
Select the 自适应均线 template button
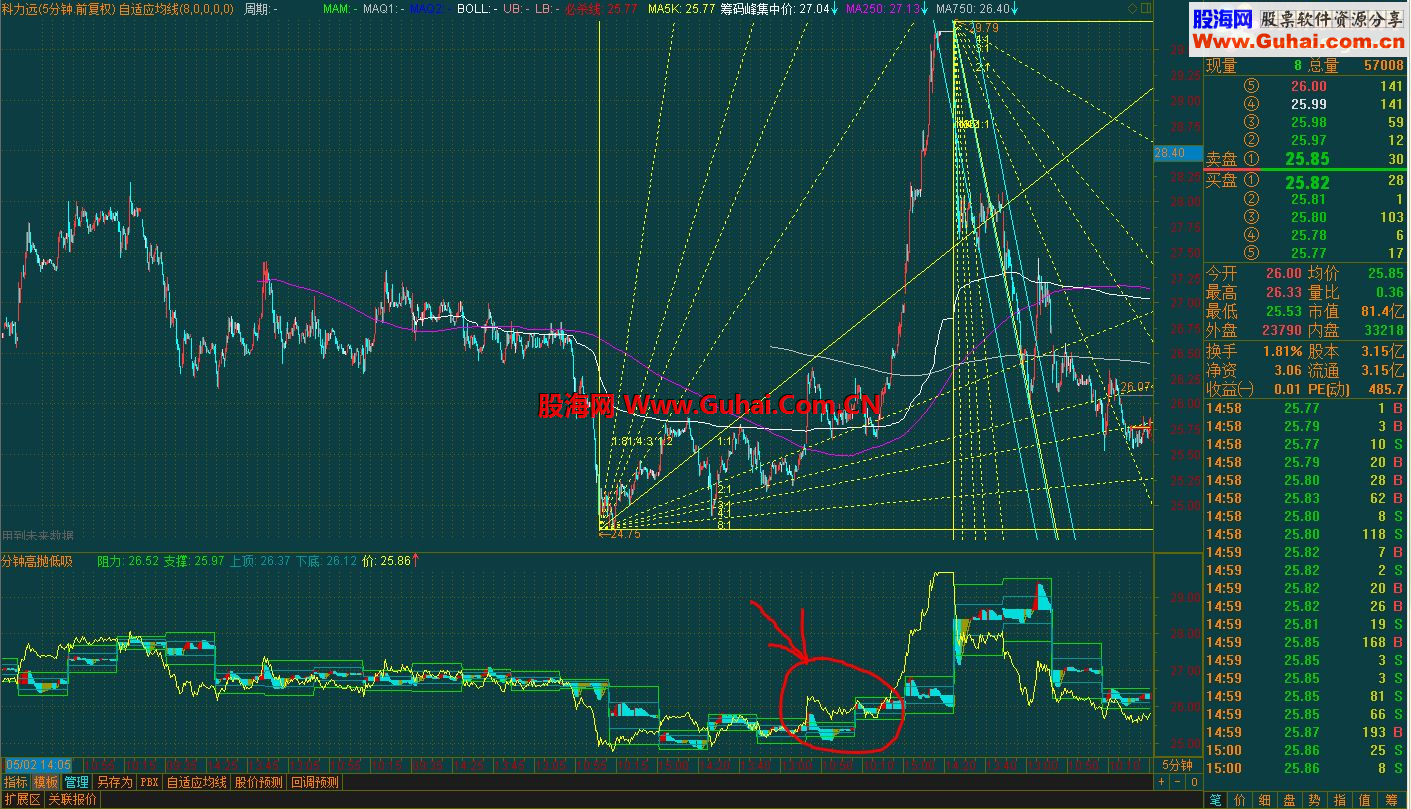[197, 782]
